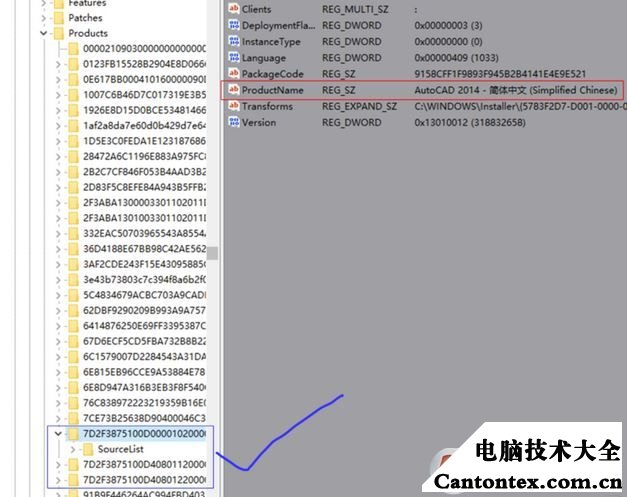
Task: Click folder icon of key 5C4834679ACBC703A9CAD
Action: [73, 295]
